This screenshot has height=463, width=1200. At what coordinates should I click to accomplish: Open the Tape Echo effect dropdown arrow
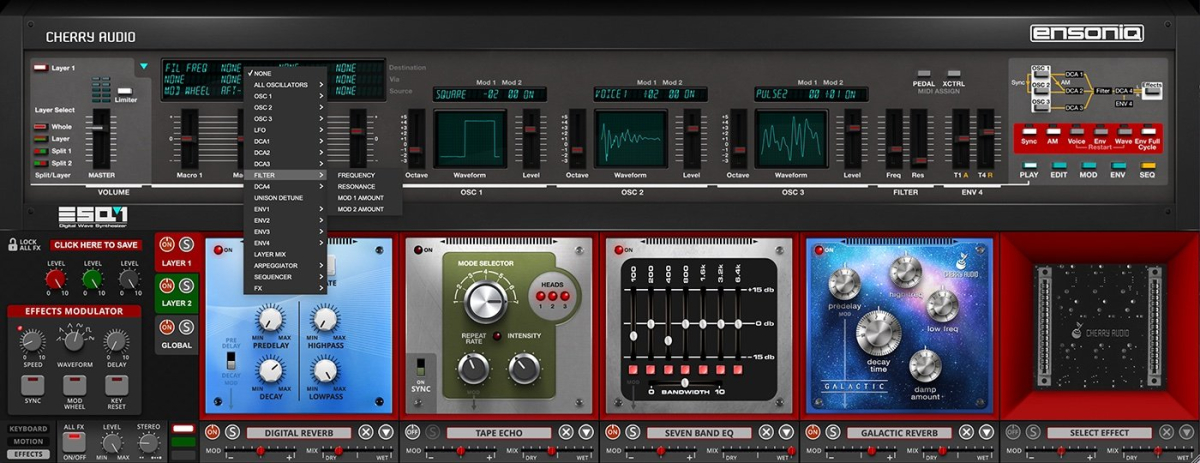pyautogui.click(x=586, y=432)
